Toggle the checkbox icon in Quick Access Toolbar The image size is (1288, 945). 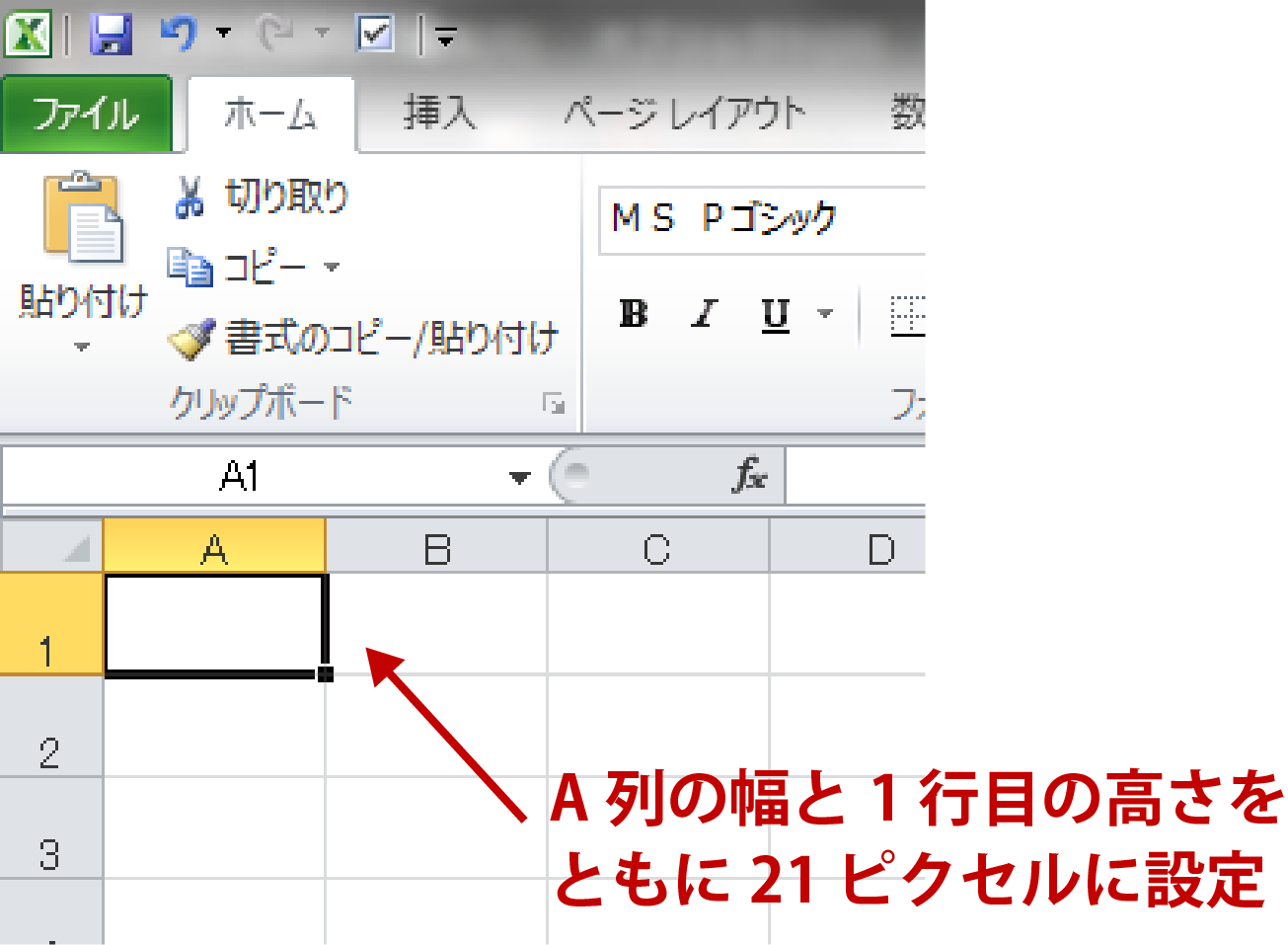click(371, 33)
